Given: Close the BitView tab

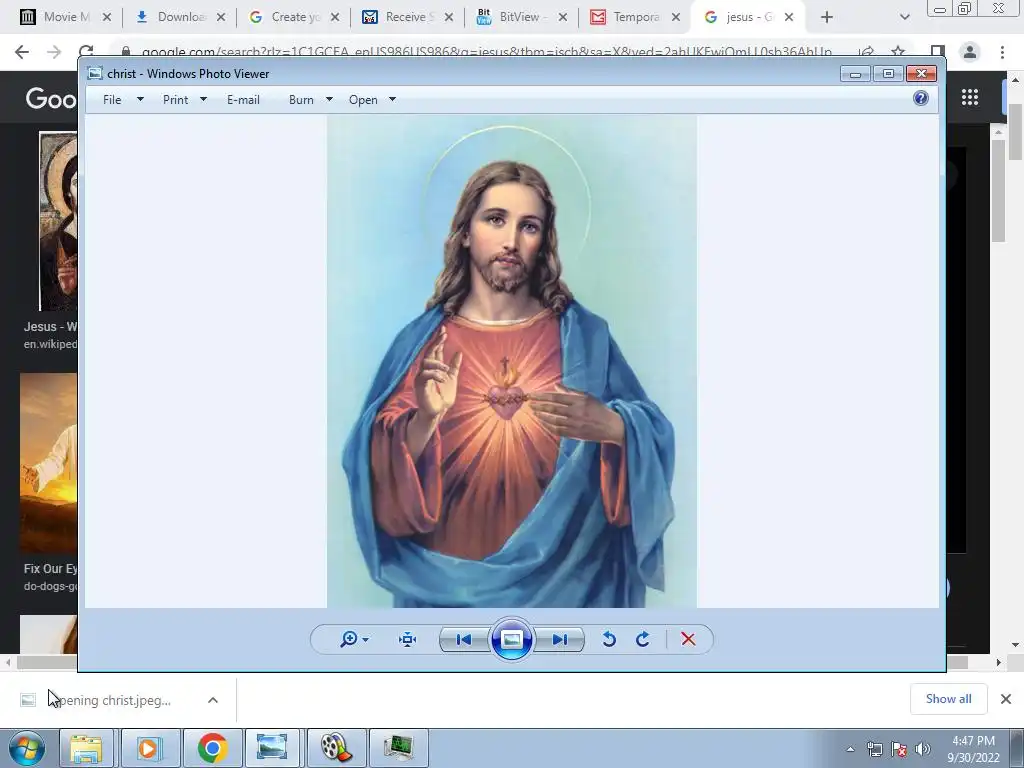Looking at the screenshot, I should [562, 17].
